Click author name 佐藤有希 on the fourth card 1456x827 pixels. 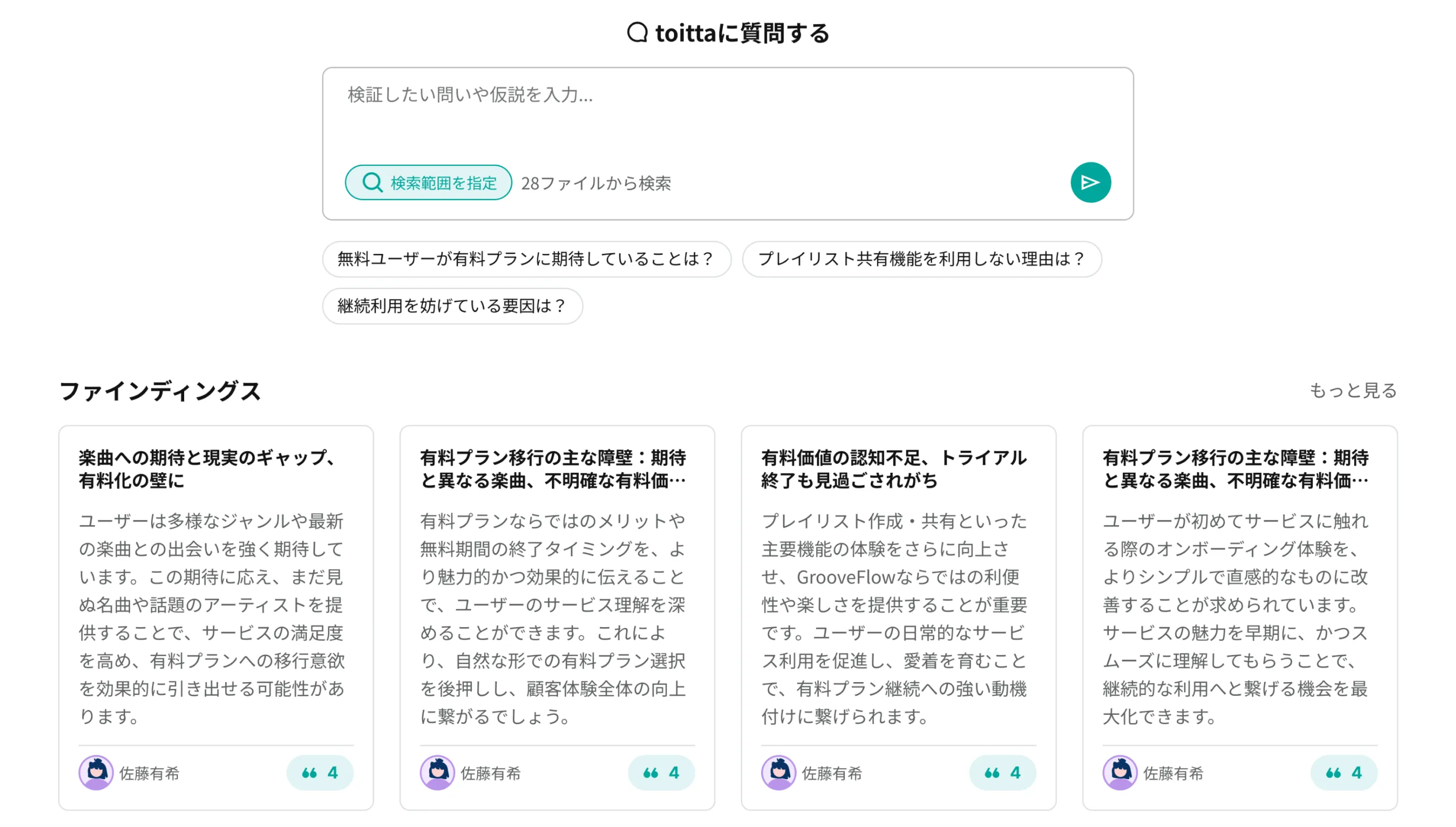coord(1173,773)
